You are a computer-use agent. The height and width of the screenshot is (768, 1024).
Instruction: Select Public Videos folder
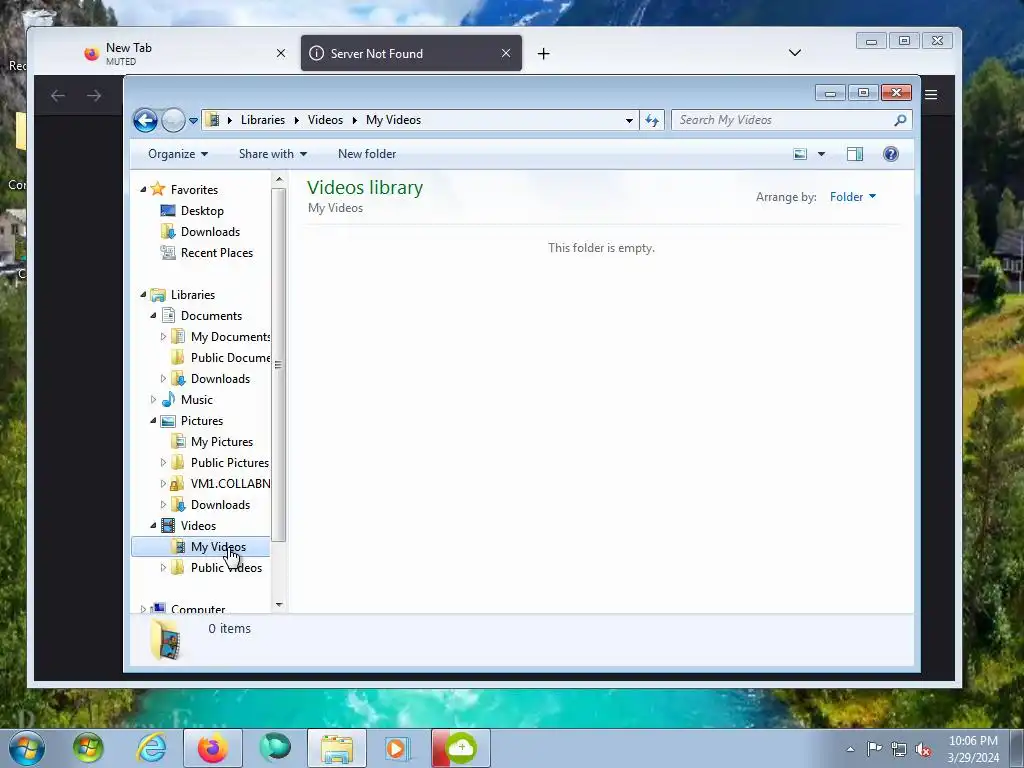coord(226,568)
